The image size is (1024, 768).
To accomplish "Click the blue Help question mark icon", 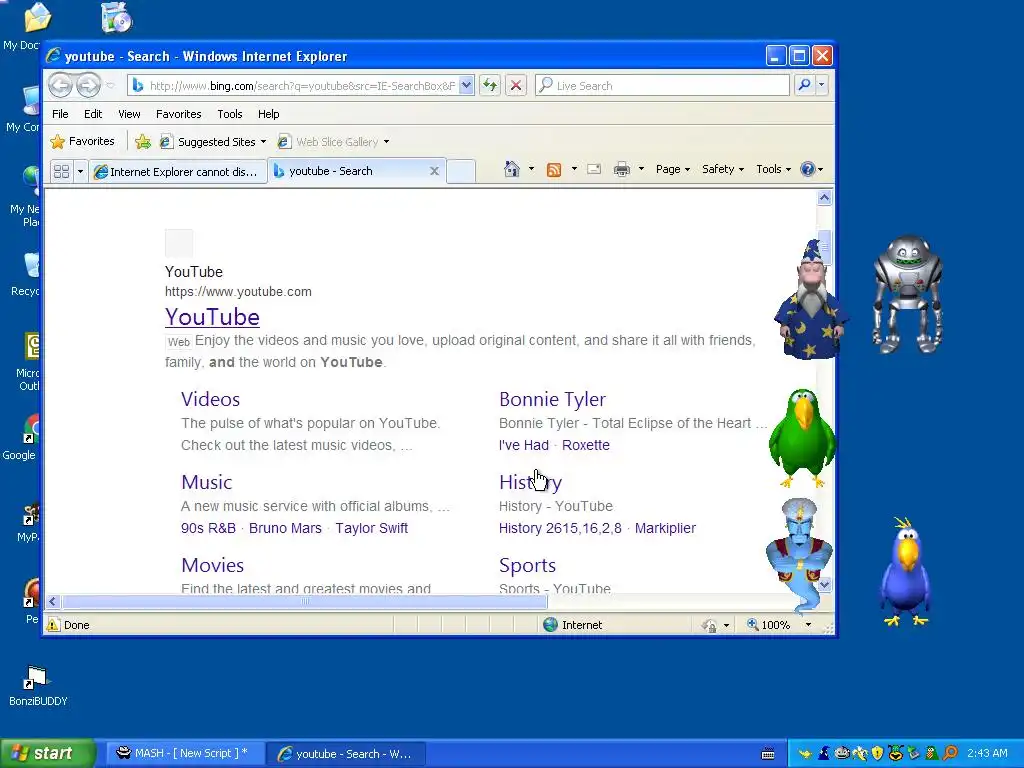I will pos(808,169).
